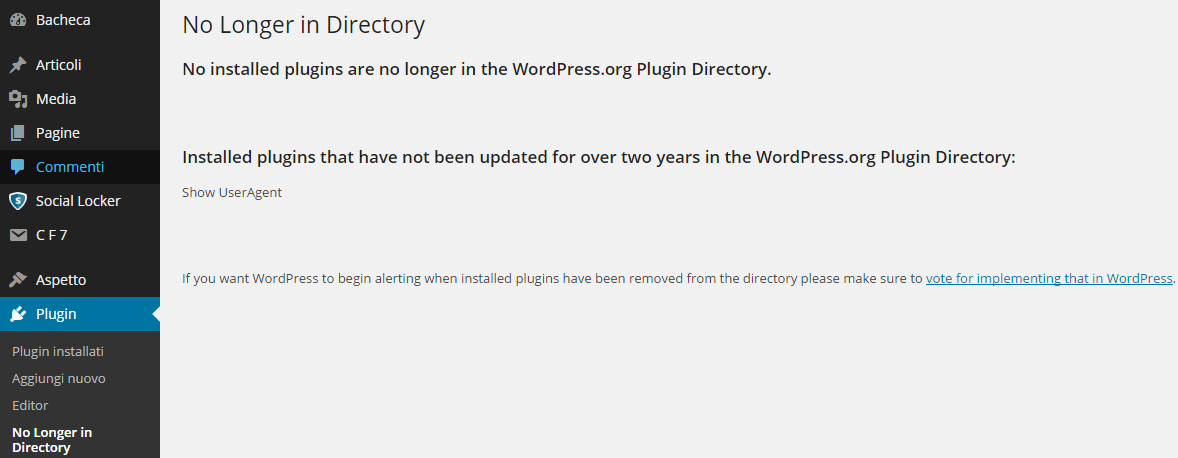Click the Aspetto paintbrush icon
This screenshot has width=1178, height=458.
(18, 280)
